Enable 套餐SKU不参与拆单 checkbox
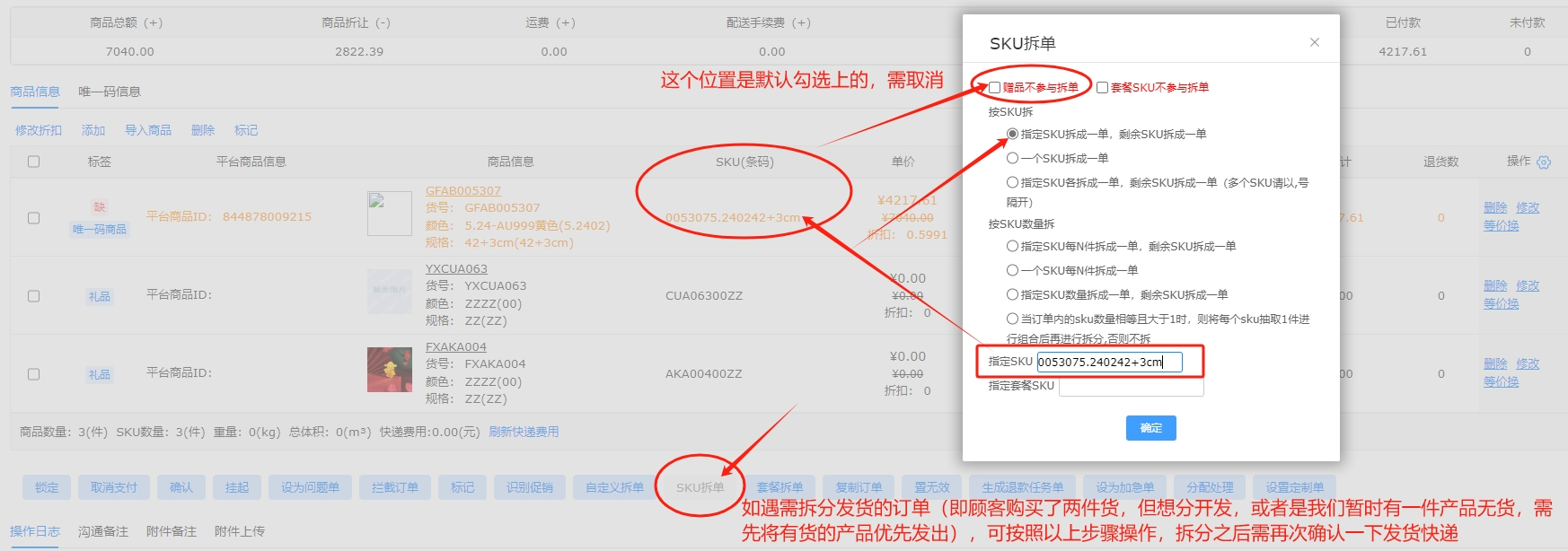The width and height of the screenshot is (1568, 551). (1102, 88)
